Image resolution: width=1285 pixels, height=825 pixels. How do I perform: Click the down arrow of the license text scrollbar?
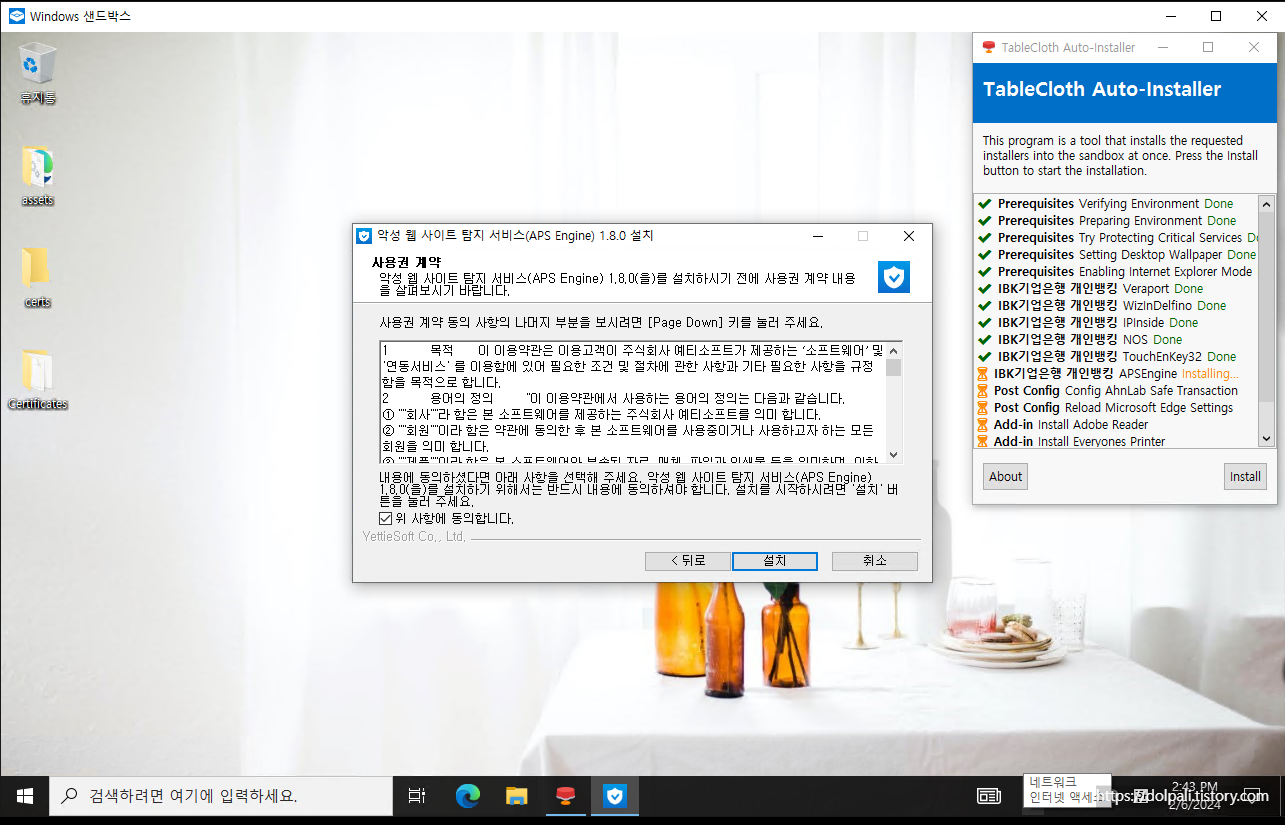click(x=895, y=453)
